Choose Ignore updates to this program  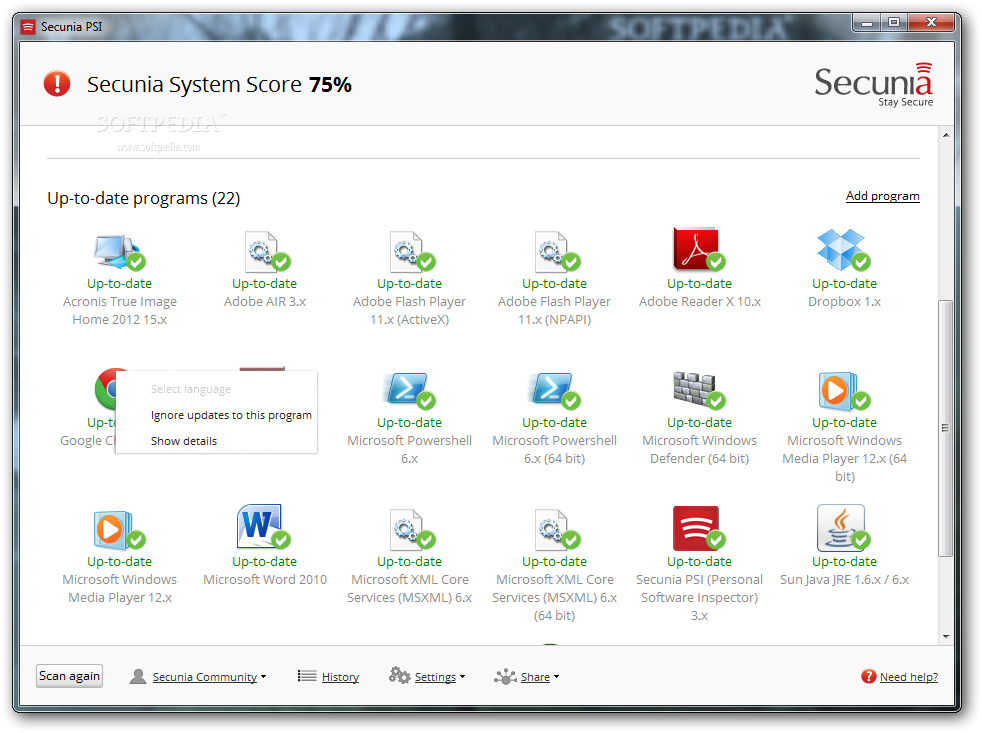pos(231,415)
